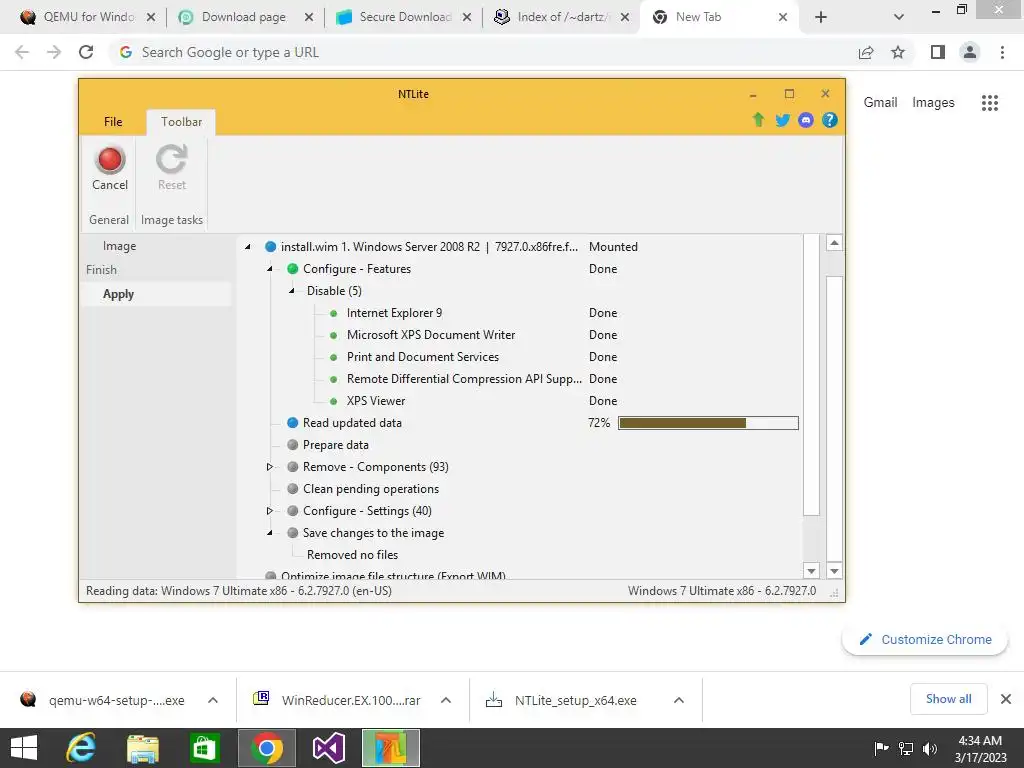This screenshot has height=768, width=1024.
Task: Open the Chrome three-dot menu
Action: click(1002, 52)
